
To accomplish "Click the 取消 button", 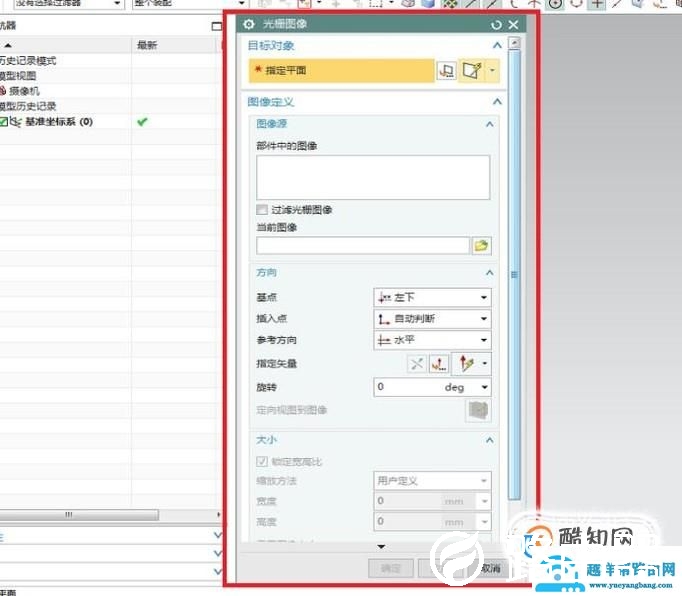I will pyautogui.click(x=491, y=568).
